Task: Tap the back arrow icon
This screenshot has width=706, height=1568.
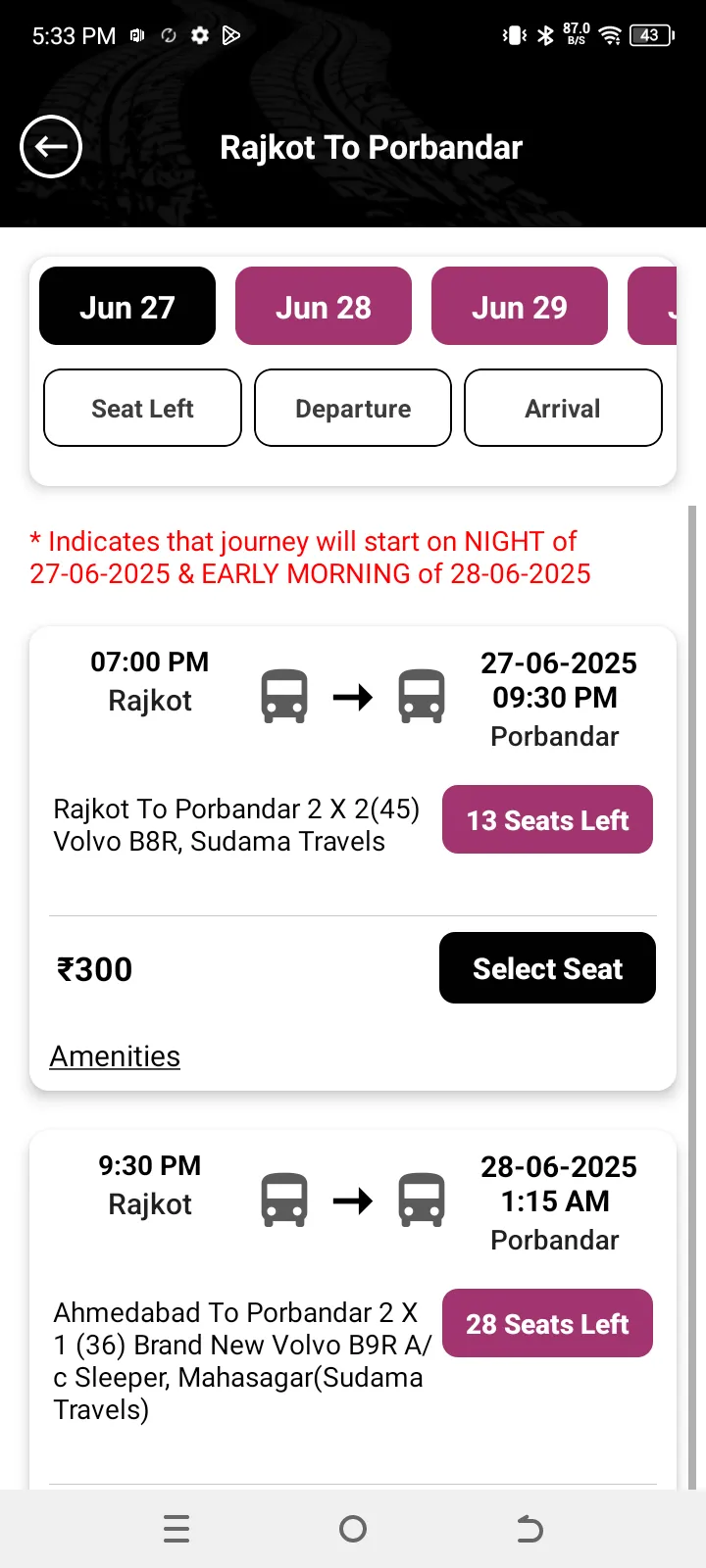Action: [51, 147]
